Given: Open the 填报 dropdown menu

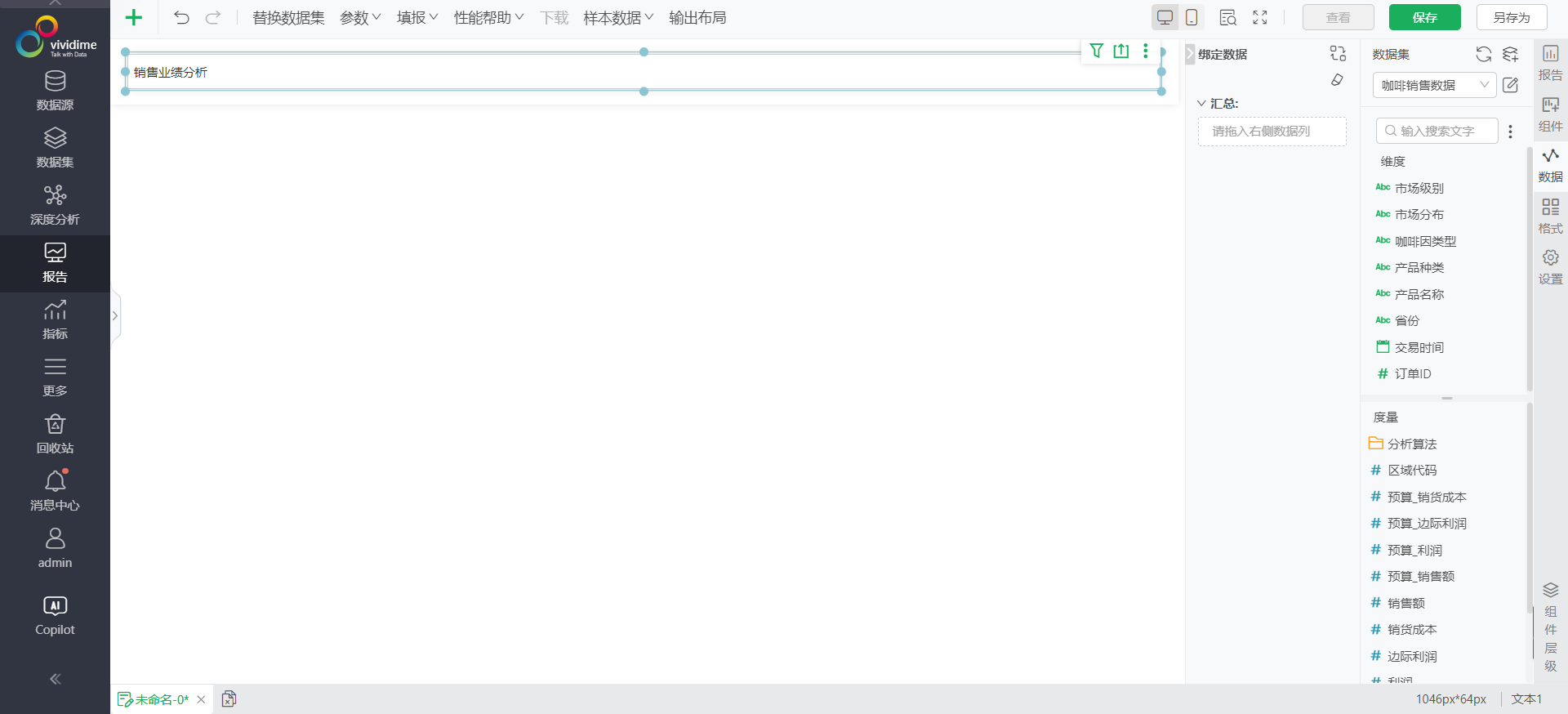Looking at the screenshot, I should pos(417,18).
